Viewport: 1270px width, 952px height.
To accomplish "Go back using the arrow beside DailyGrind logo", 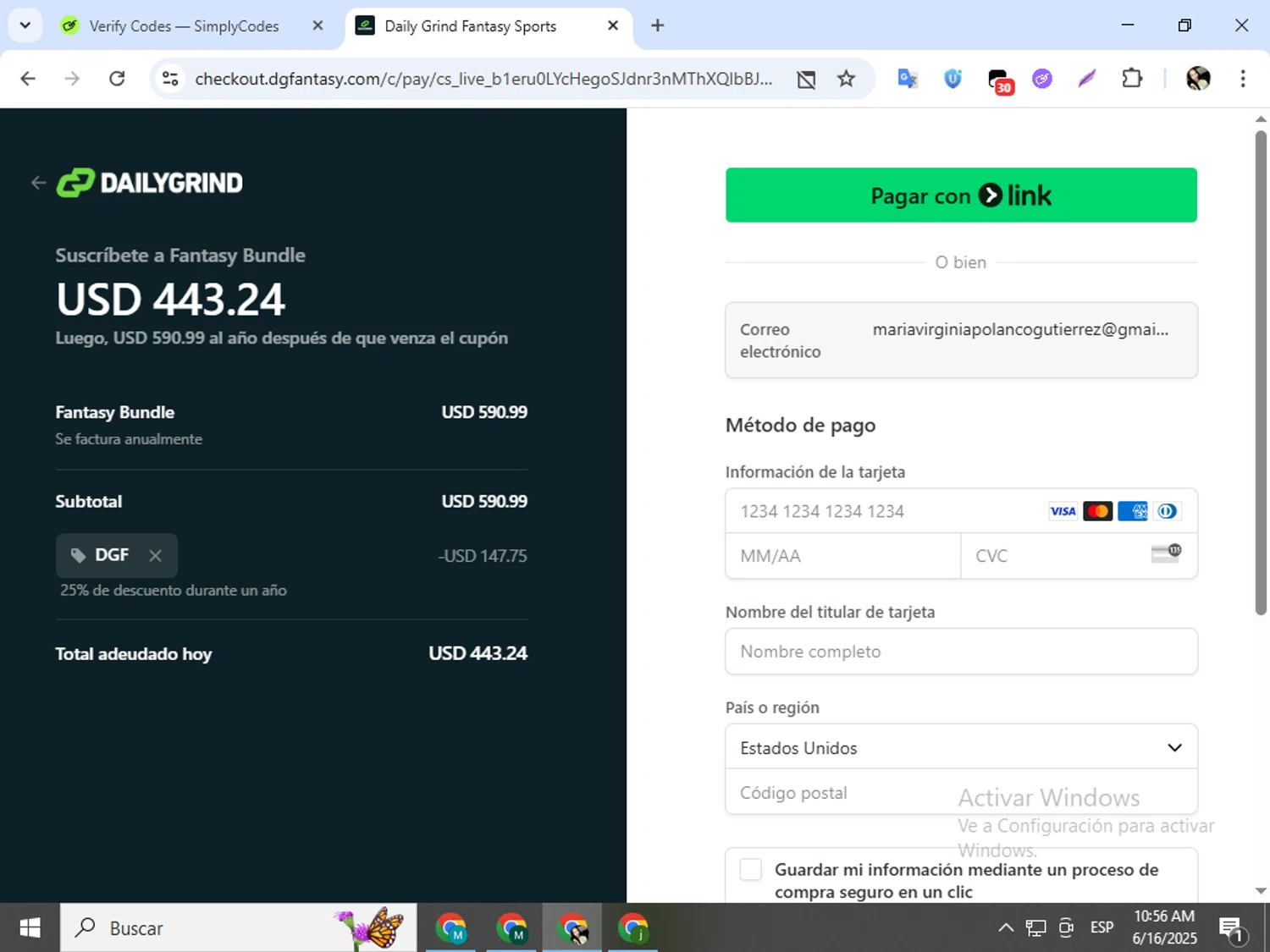I will (38, 183).
